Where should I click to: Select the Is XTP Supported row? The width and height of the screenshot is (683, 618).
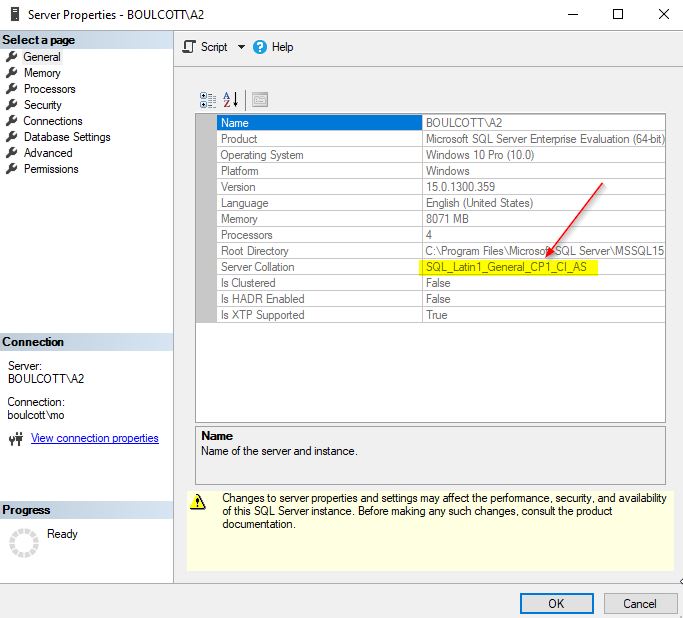point(440,315)
